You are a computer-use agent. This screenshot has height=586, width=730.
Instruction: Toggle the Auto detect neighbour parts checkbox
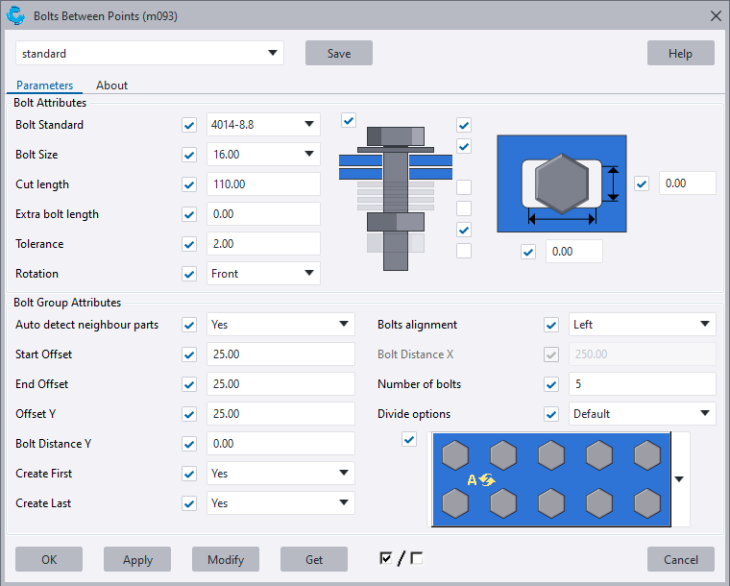tap(189, 324)
